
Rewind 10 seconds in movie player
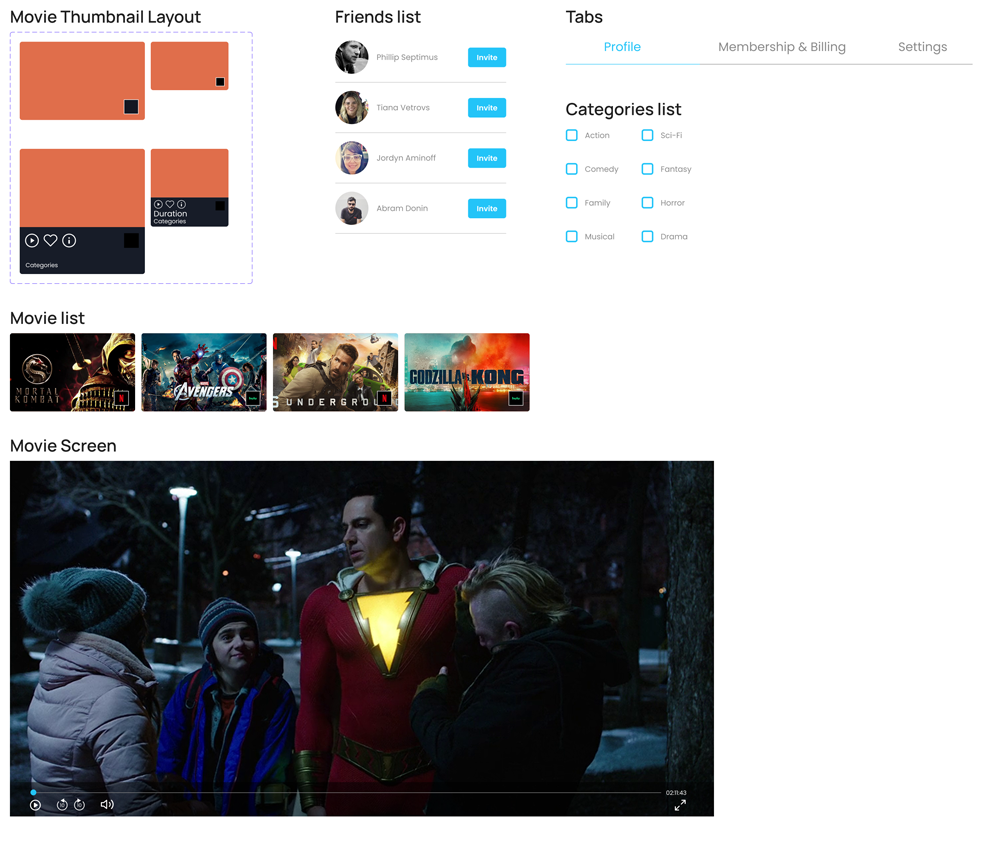pyautogui.click(x=62, y=805)
